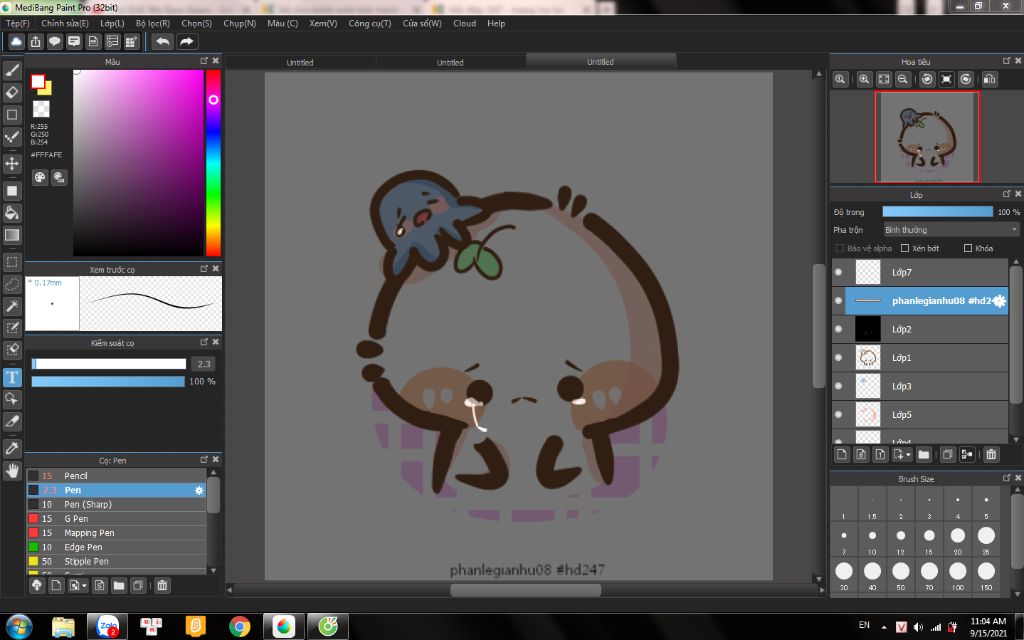Choose brush size 10 preset
The image size is (1024, 640).
click(872, 539)
